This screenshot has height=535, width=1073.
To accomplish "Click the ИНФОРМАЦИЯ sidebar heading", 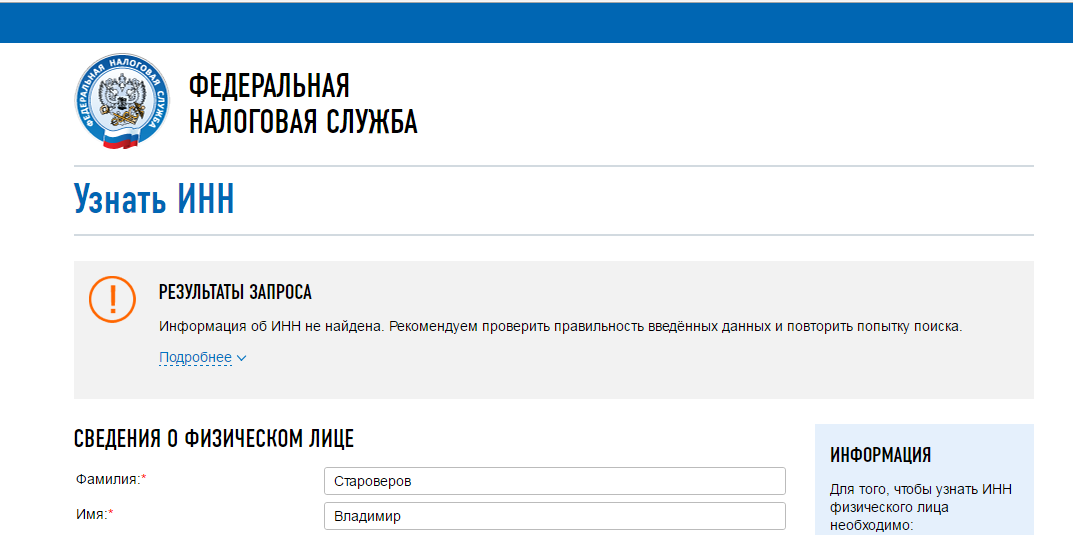I will click(880, 455).
